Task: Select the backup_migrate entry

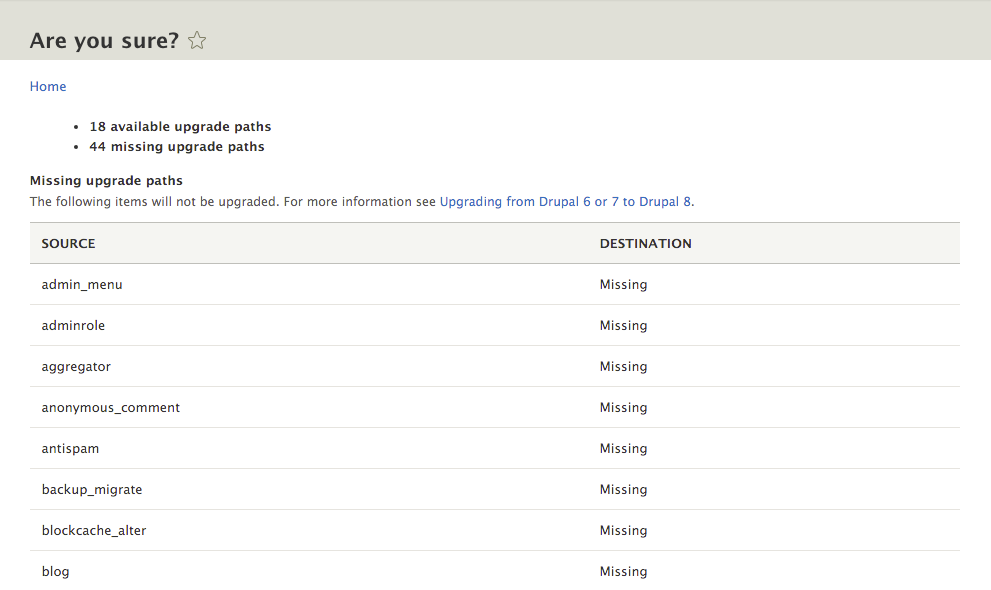Action: 92,490
